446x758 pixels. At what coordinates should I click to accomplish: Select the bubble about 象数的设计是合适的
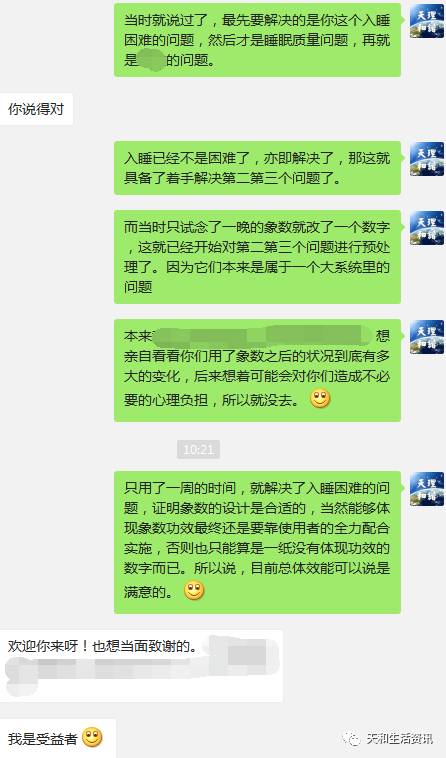tap(258, 542)
